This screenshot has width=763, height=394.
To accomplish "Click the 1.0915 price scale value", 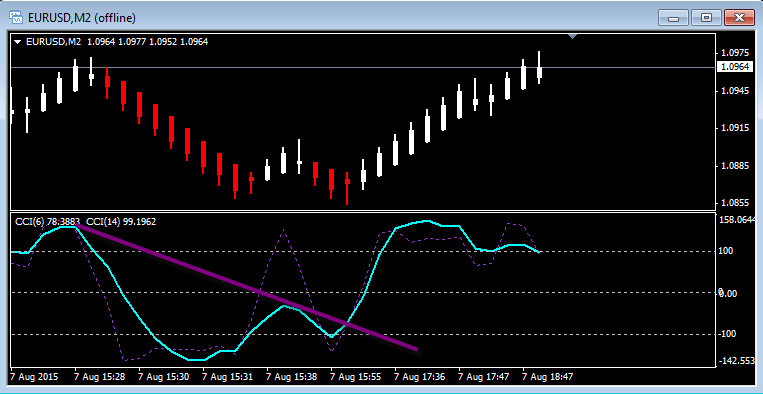I will [735, 128].
